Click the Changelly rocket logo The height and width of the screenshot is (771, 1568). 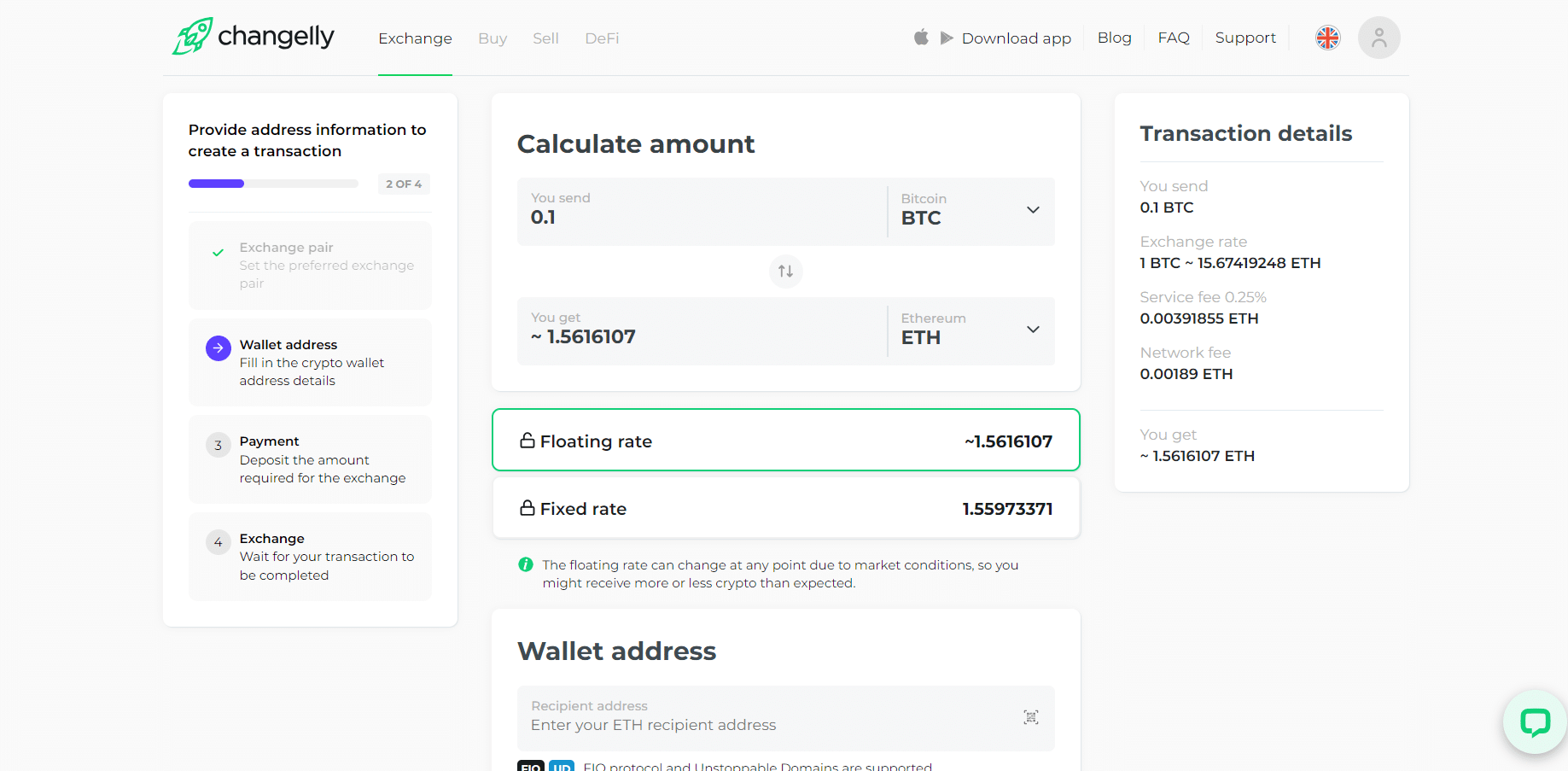coord(193,37)
